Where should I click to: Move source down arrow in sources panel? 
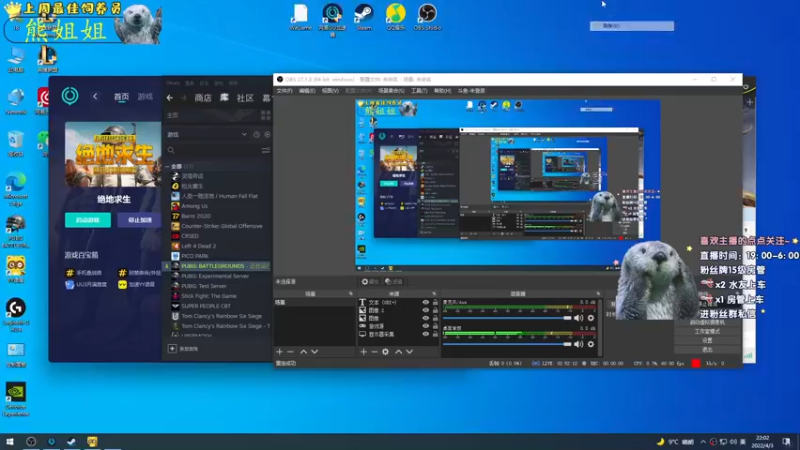tap(410, 352)
